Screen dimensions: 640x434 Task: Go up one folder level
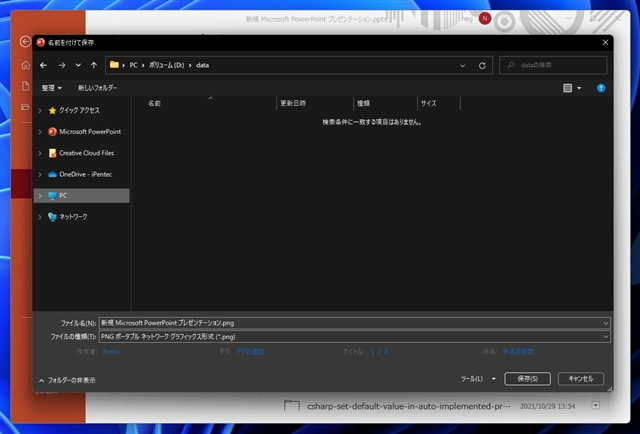click(94, 65)
